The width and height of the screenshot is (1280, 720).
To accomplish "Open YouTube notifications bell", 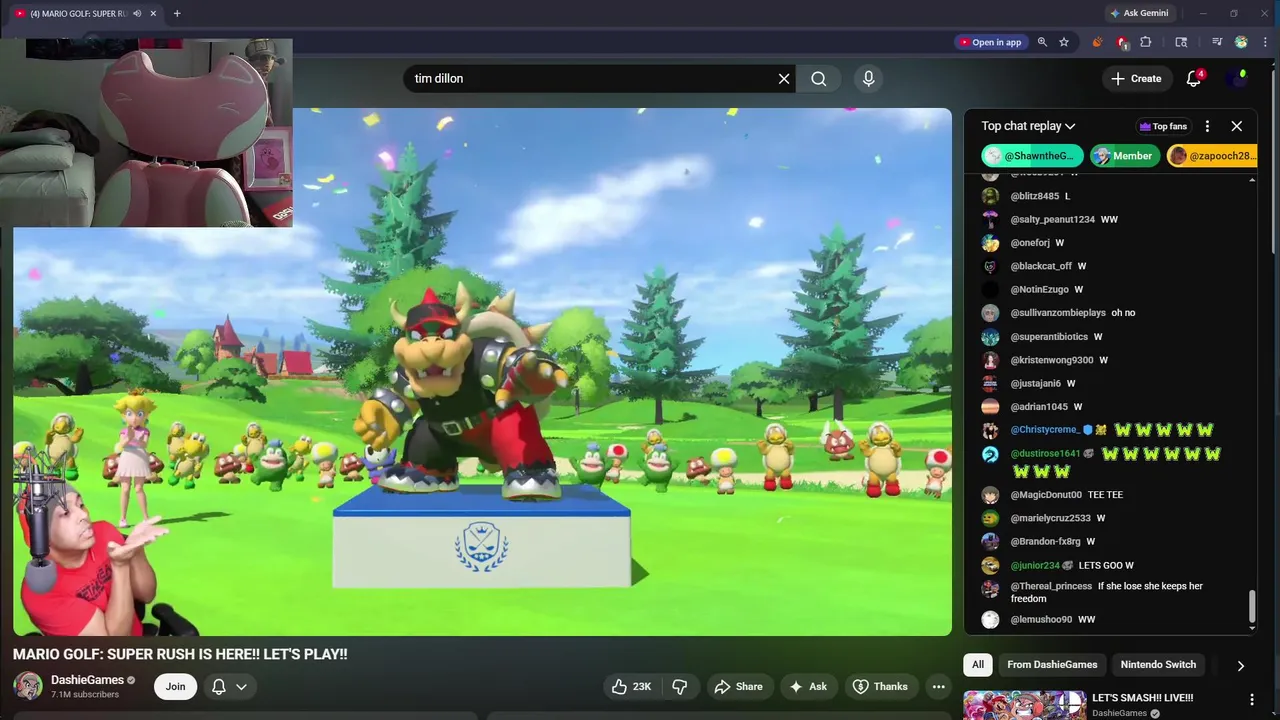I will (1193, 78).
